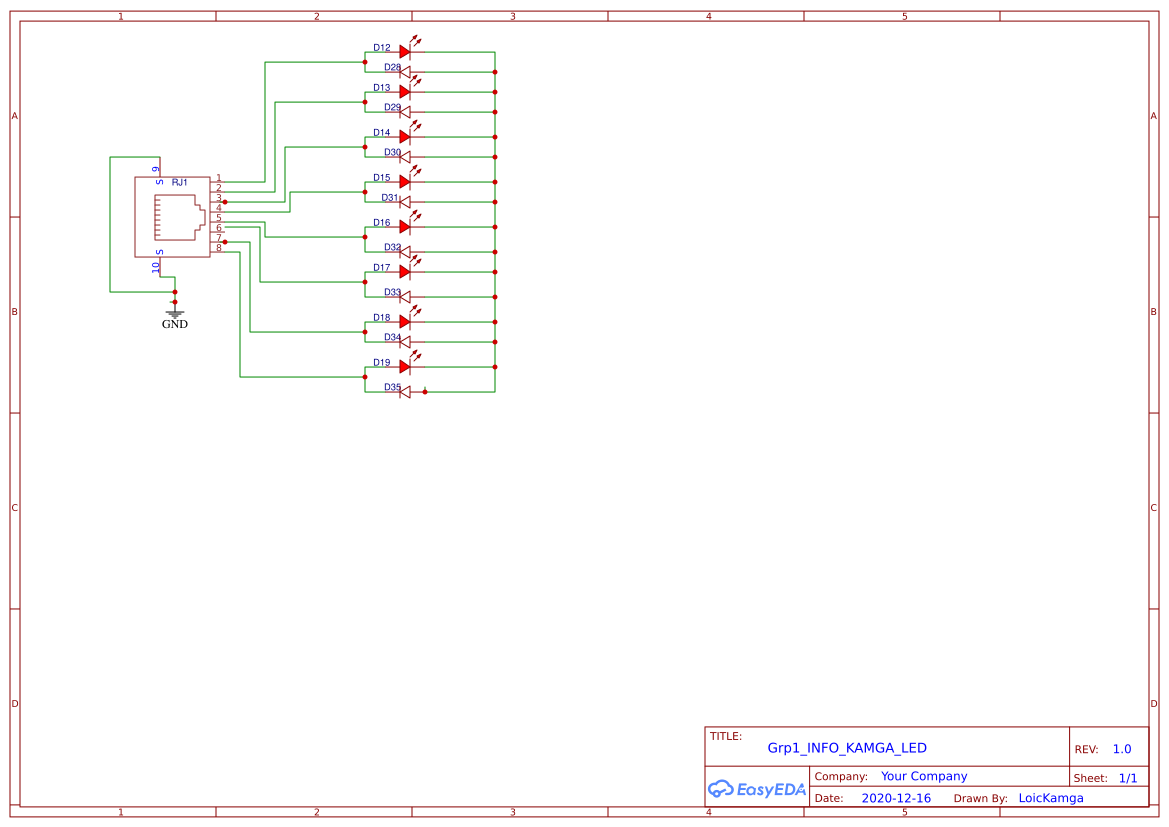
Task: Click the RJ1 connector symbol
Action: tap(170, 215)
